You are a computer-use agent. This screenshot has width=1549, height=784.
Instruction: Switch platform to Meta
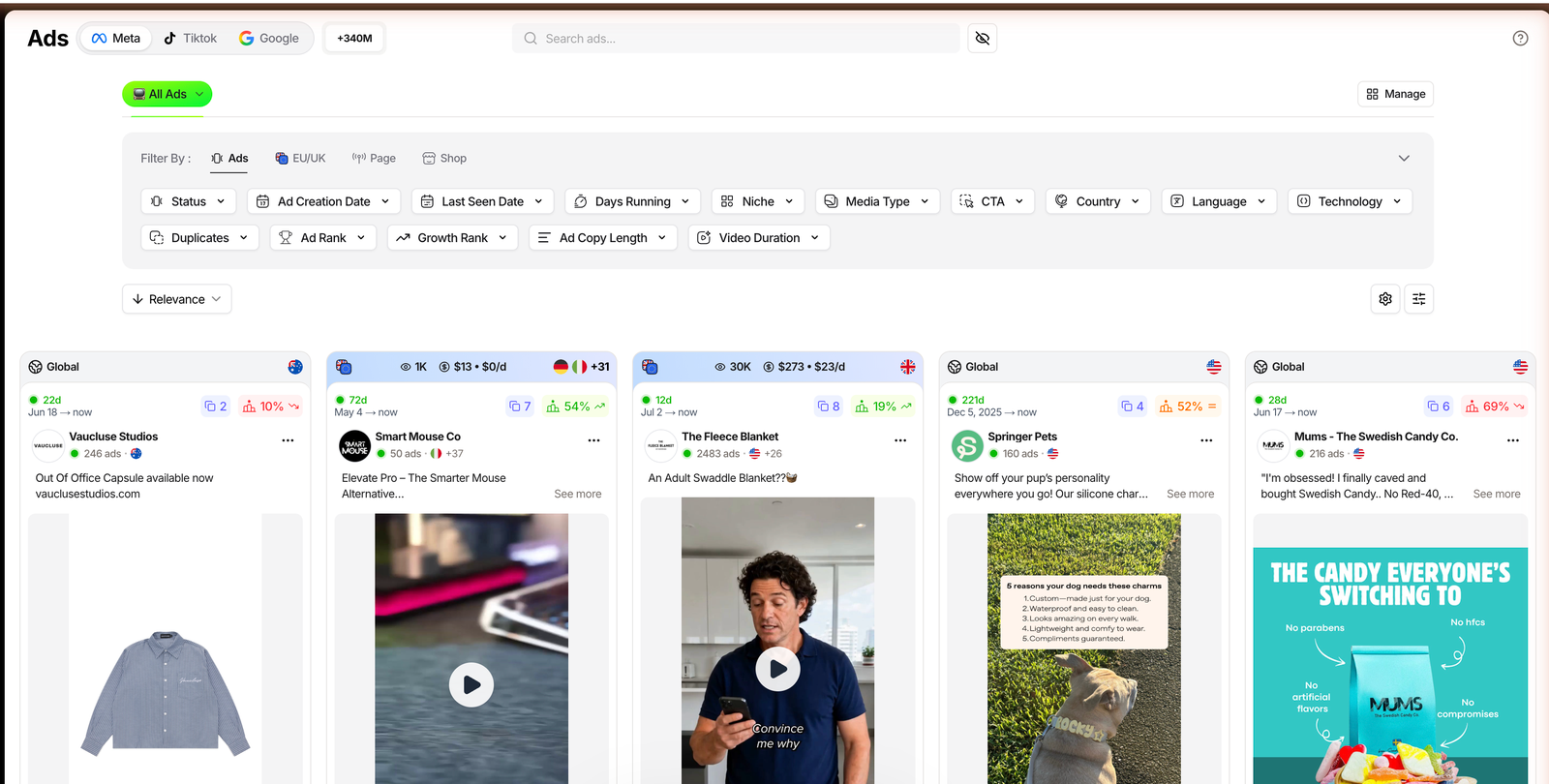(116, 39)
